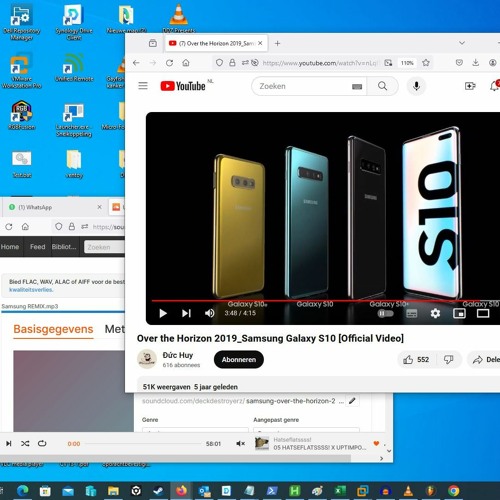Subscribe with the Abonneren button
The width and height of the screenshot is (500, 500).
click(239, 360)
